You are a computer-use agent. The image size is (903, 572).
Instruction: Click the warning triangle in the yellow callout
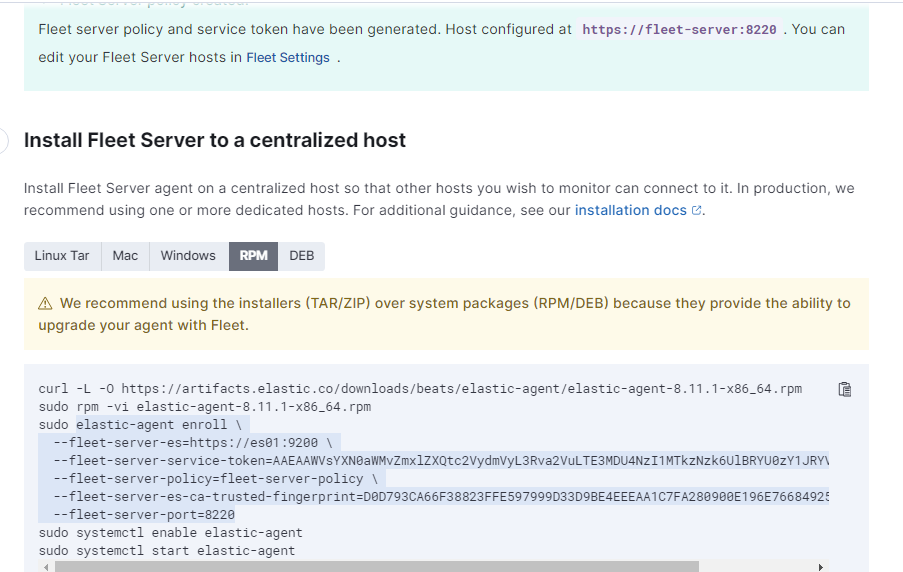click(x=45, y=303)
